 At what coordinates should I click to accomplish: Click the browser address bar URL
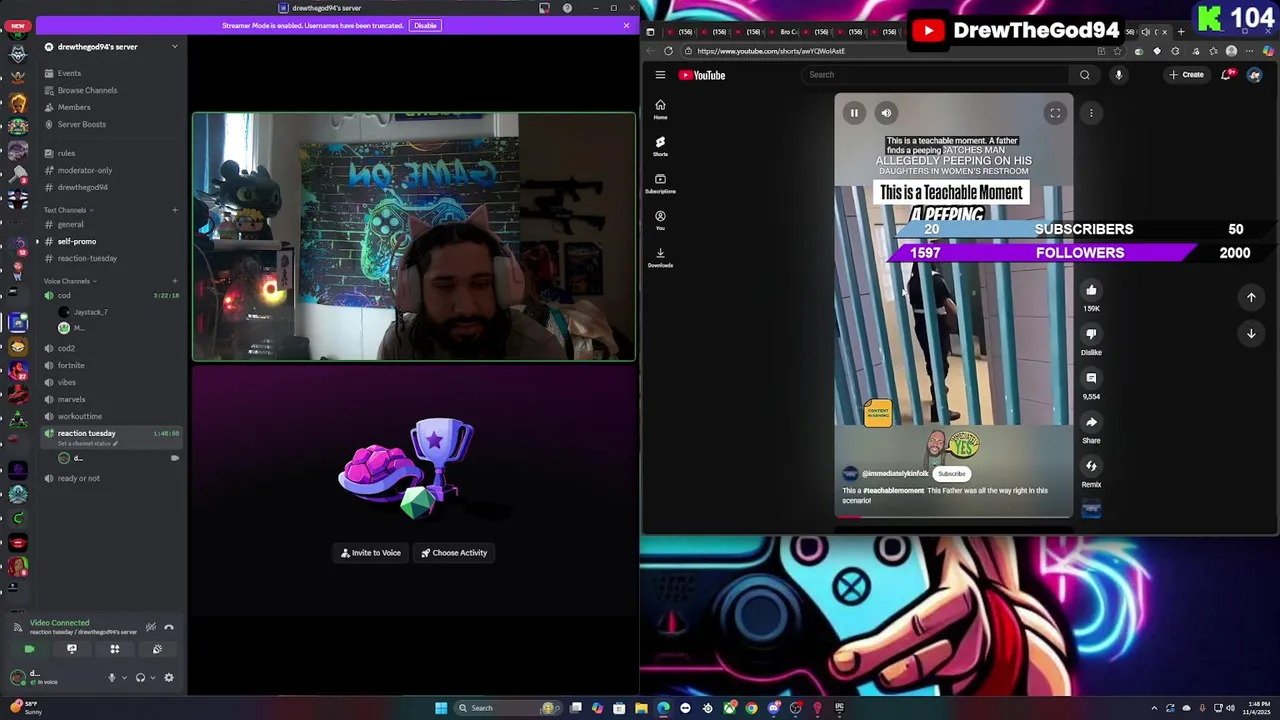click(x=770, y=51)
